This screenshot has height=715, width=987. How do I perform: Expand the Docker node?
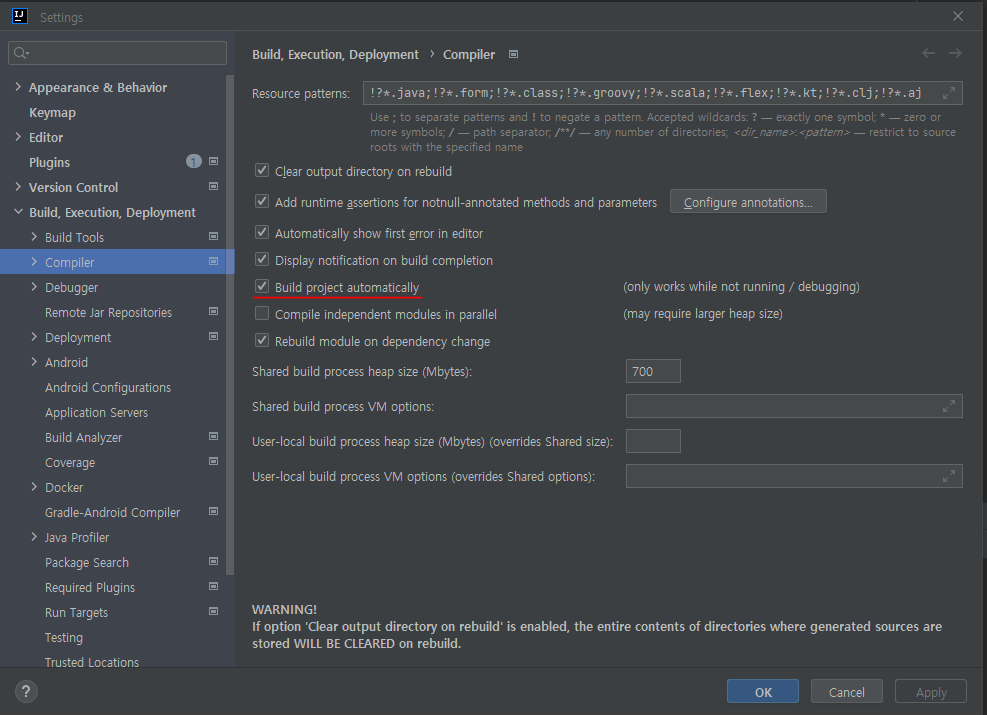coord(34,487)
